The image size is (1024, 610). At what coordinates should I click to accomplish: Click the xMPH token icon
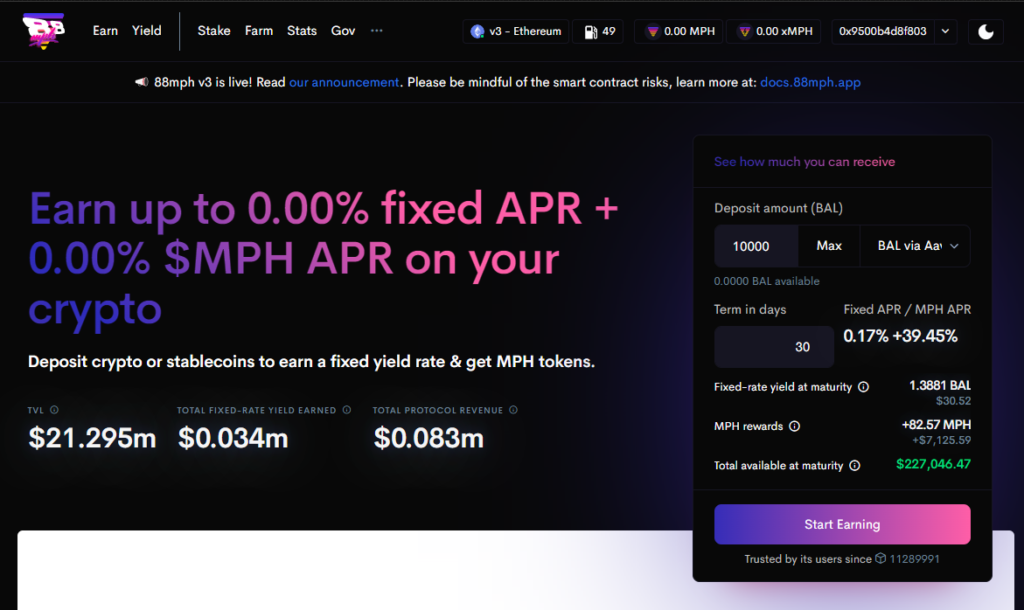pos(744,31)
